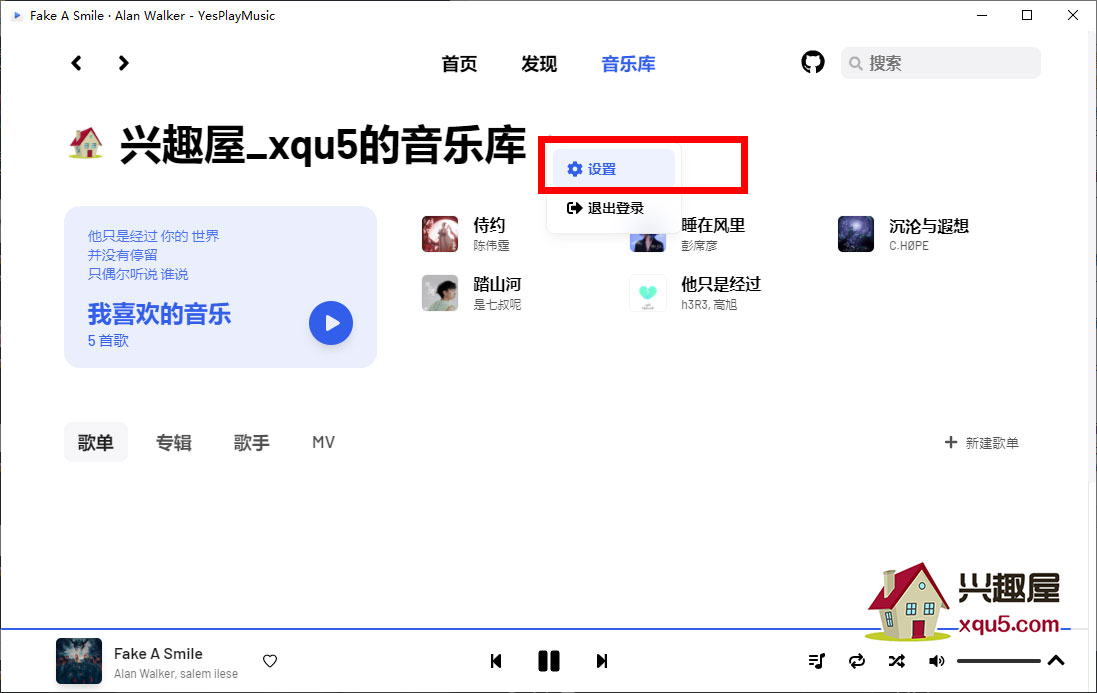The height and width of the screenshot is (693, 1097).
Task: Skip to the next track
Action: 602,661
